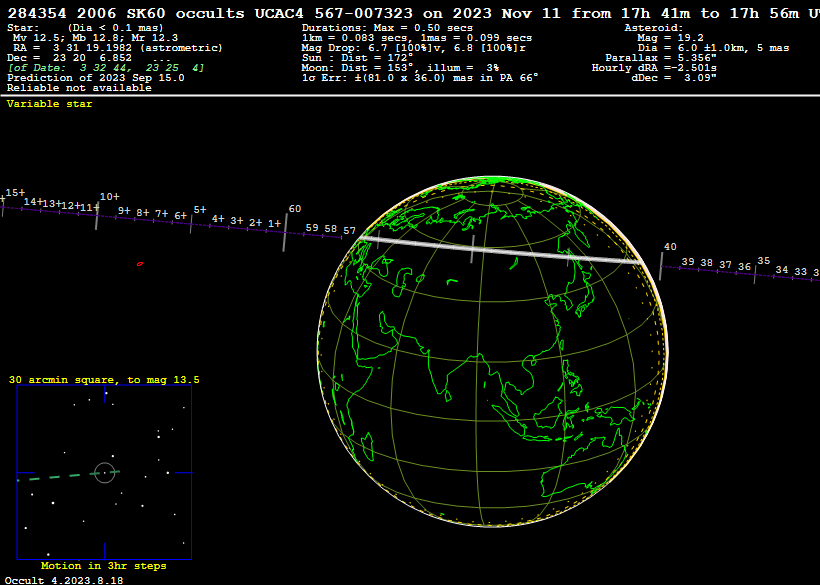Select the '38' minute marker
The image size is (820, 585).
pos(707,262)
